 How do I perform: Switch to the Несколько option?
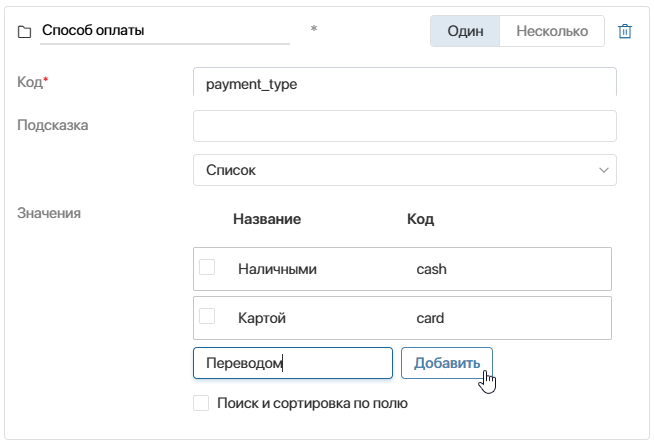552,31
